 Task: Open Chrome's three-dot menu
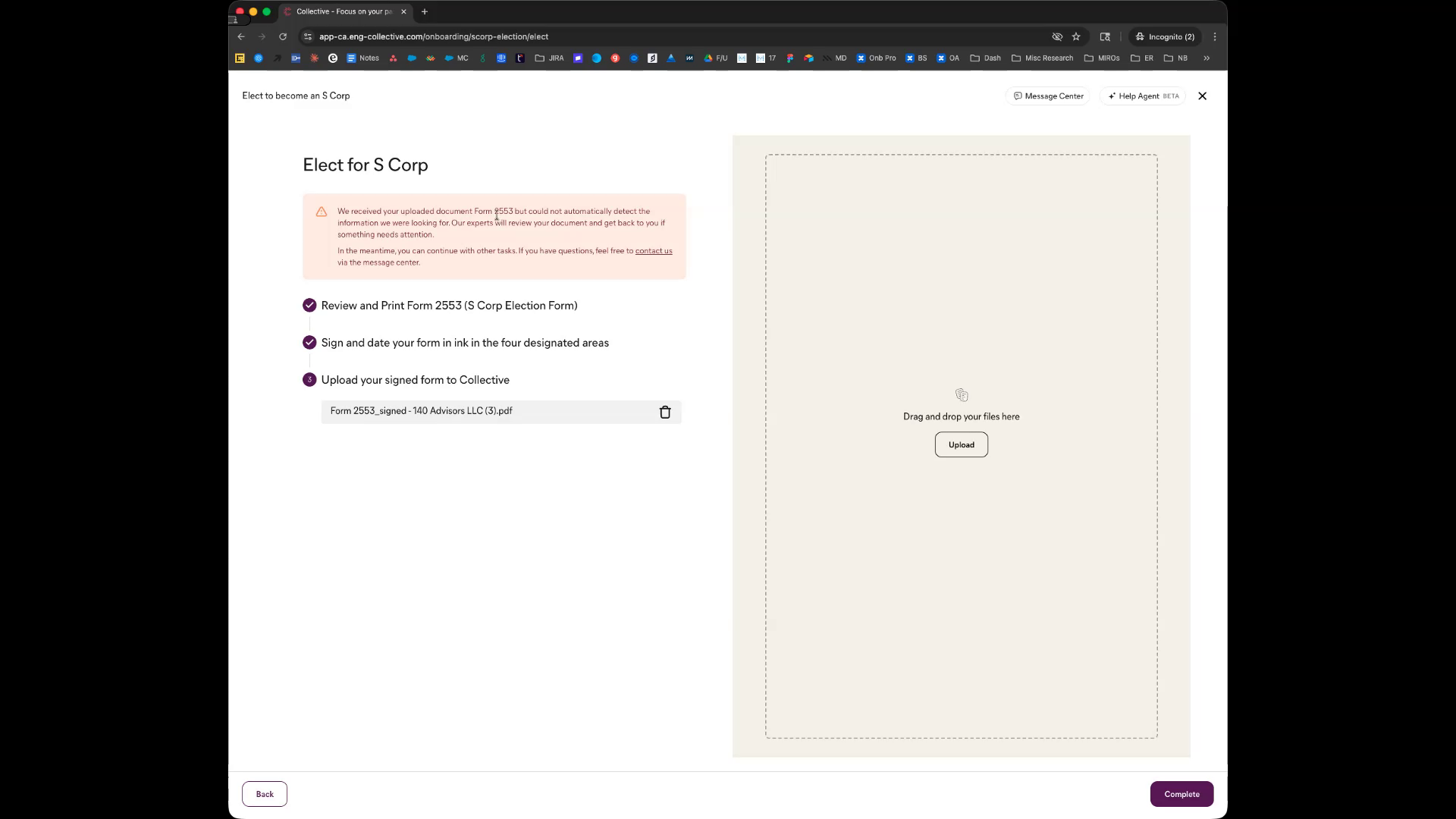pyautogui.click(x=1215, y=36)
